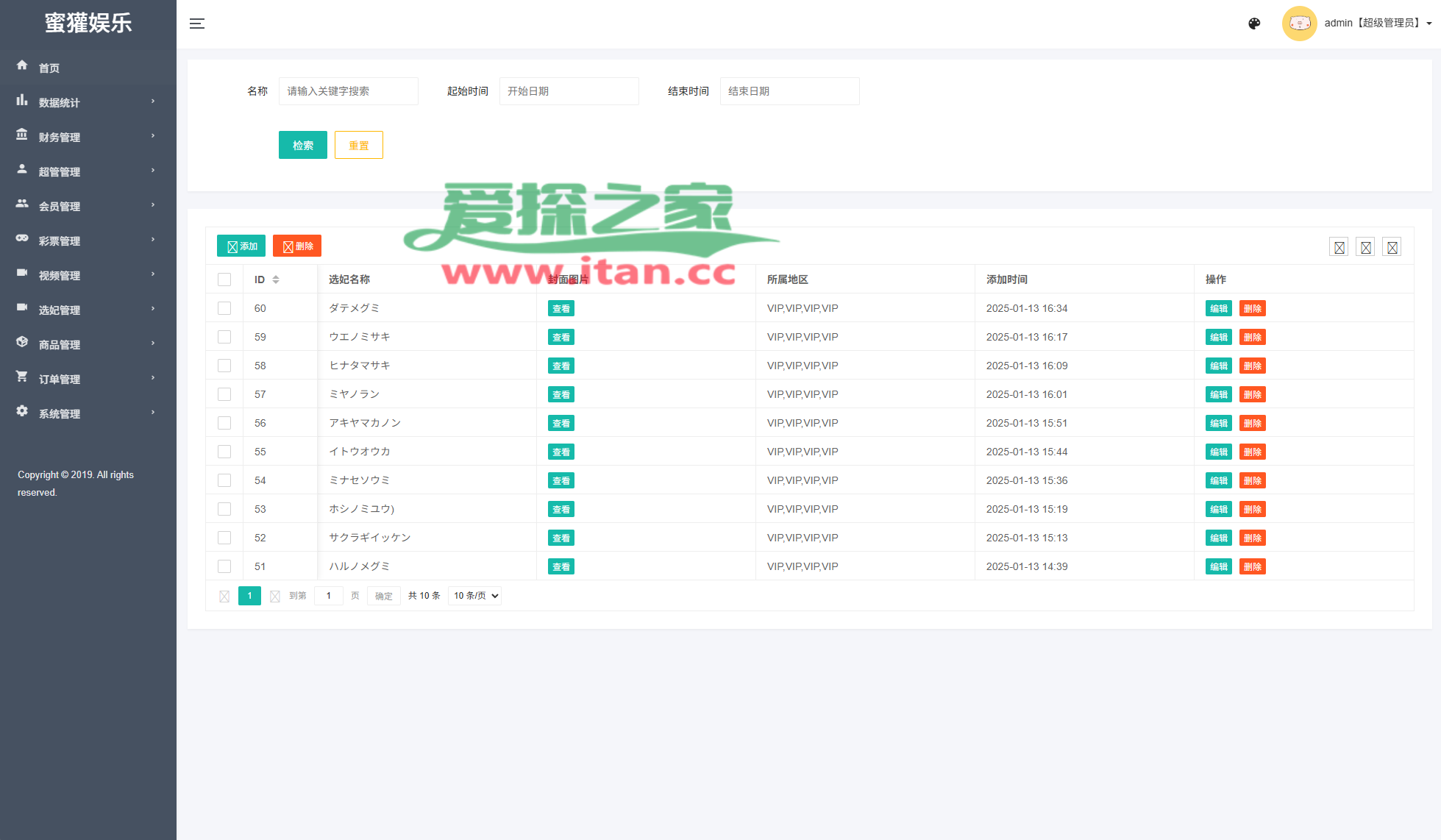The image size is (1441, 840).
Task: Click the 系统管理 gear icon
Action: [22, 411]
